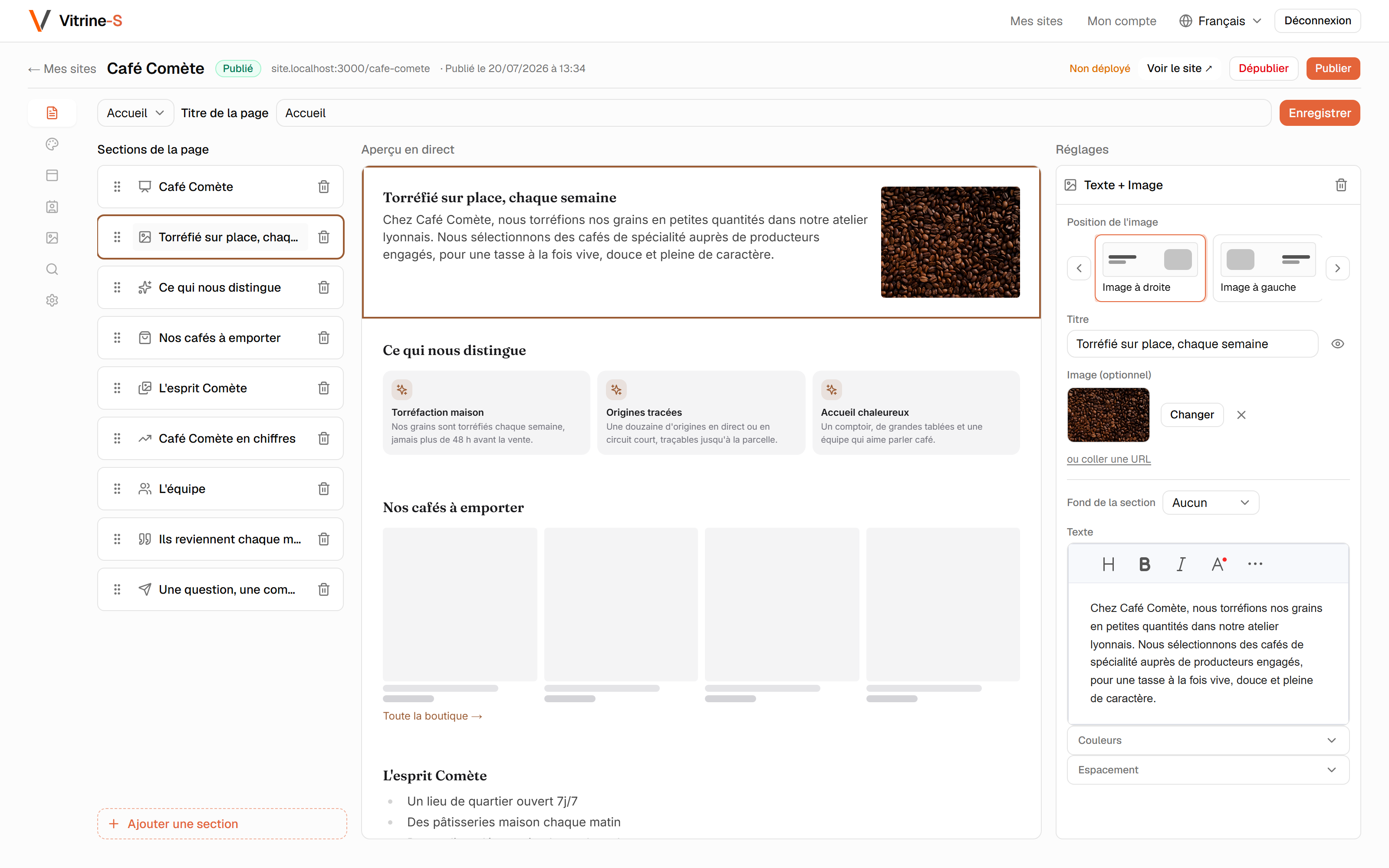Viewport: 1389px width, 868px height.
Task: Delete the Ce qui nous distingue section
Action: pos(324,287)
